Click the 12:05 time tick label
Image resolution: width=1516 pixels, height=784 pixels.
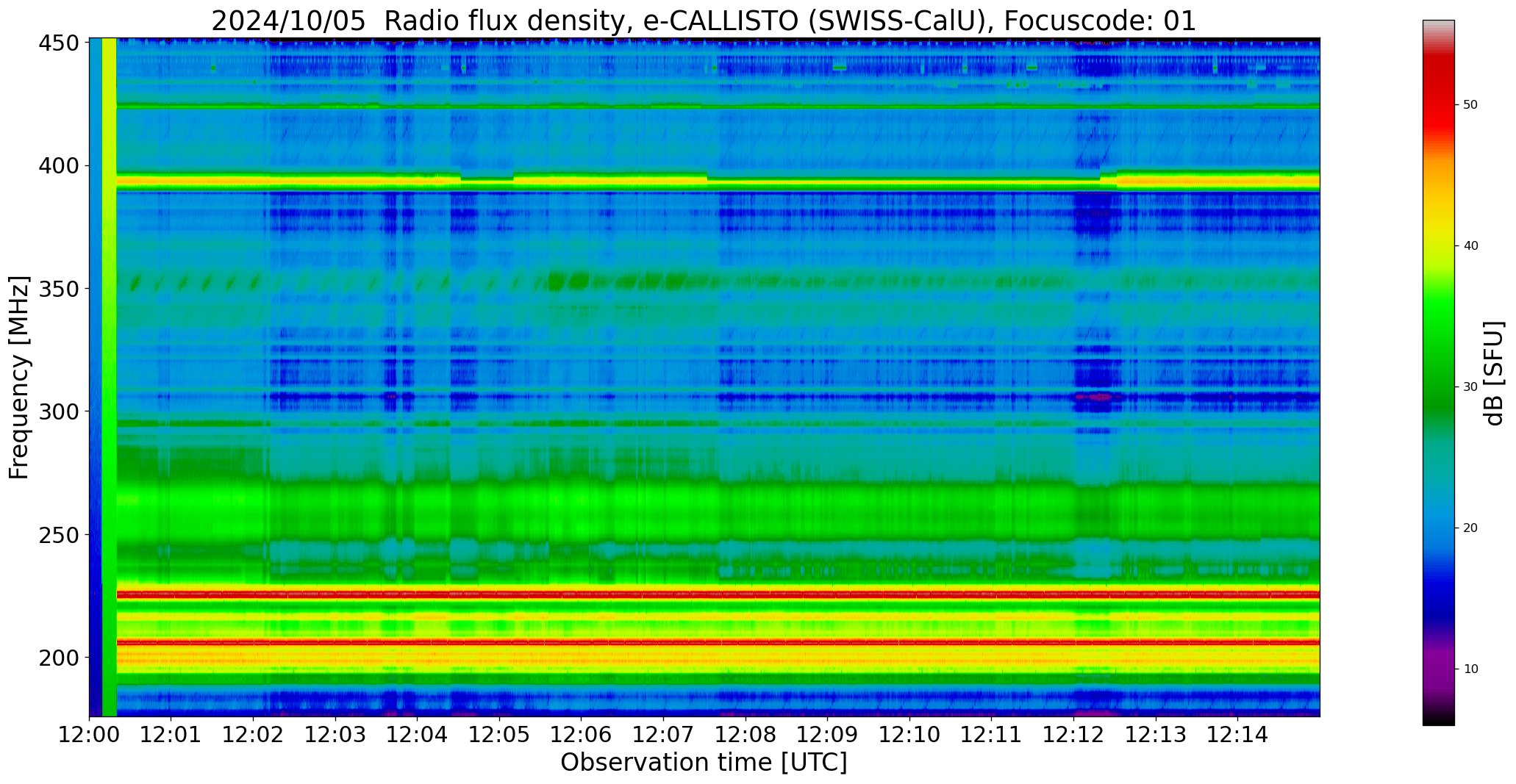click(500, 734)
